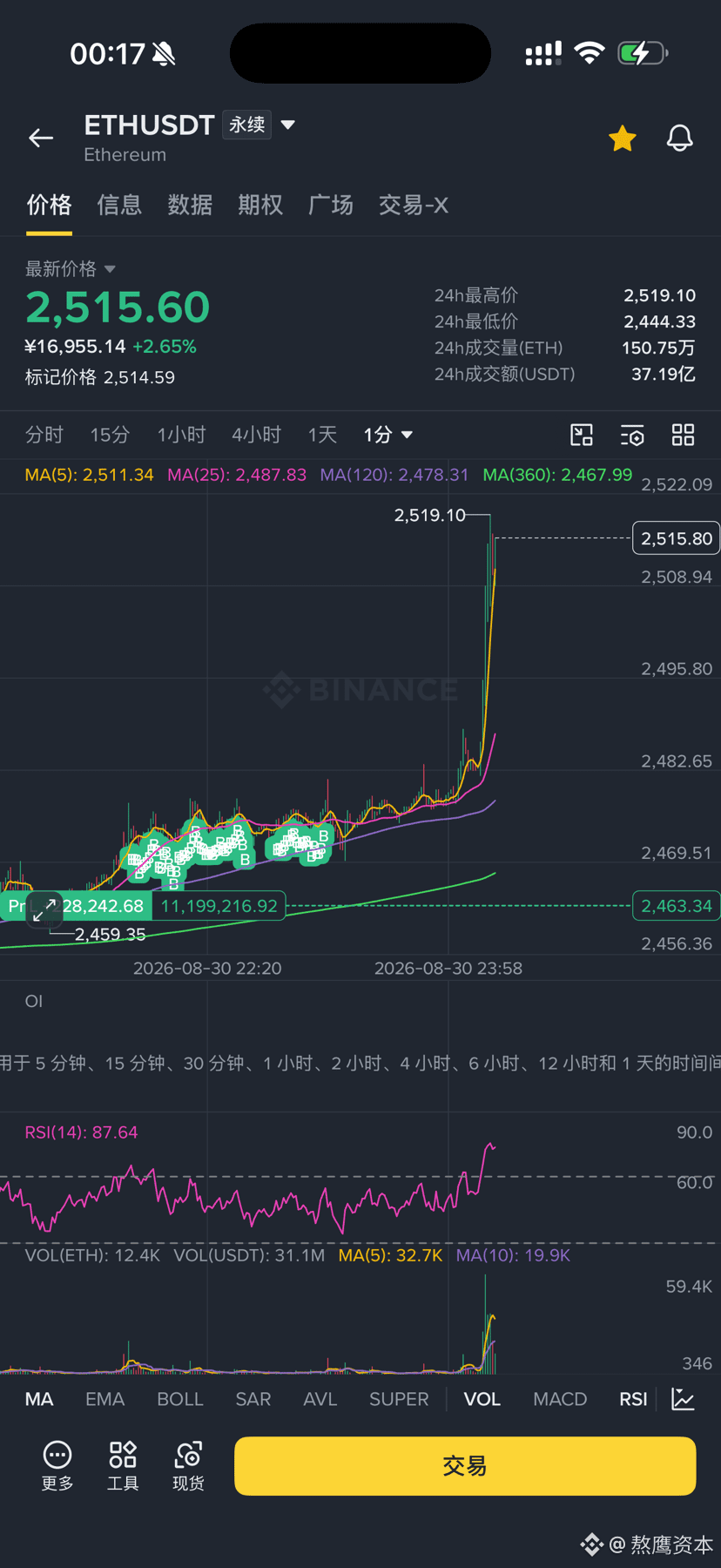This screenshot has width=721, height=1568.
Task: Click the 24h成交额 value 37.19亿
Action: [664, 374]
